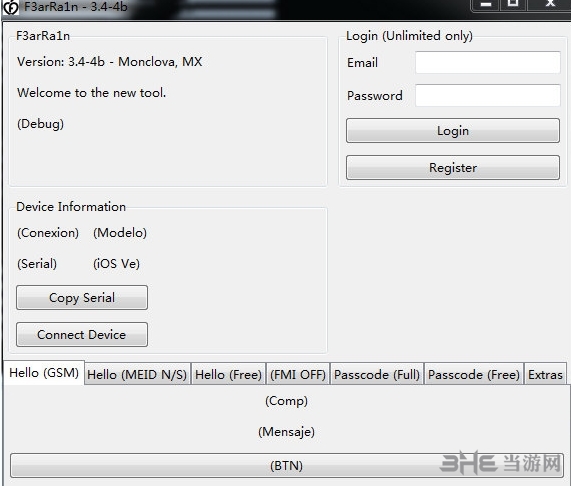The height and width of the screenshot is (486, 571).
Task: Select the Hello (Free) tab
Action: pyautogui.click(x=228, y=374)
